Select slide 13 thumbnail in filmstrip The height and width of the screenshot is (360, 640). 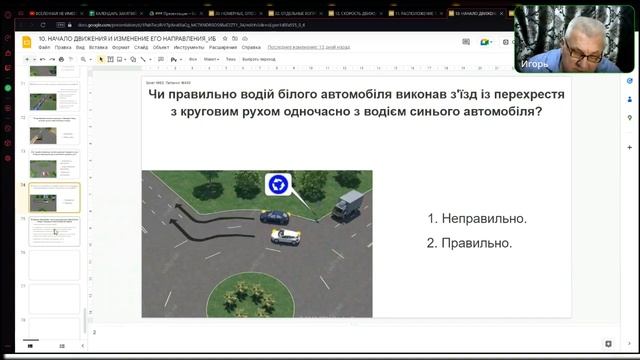[x=54, y=164]
